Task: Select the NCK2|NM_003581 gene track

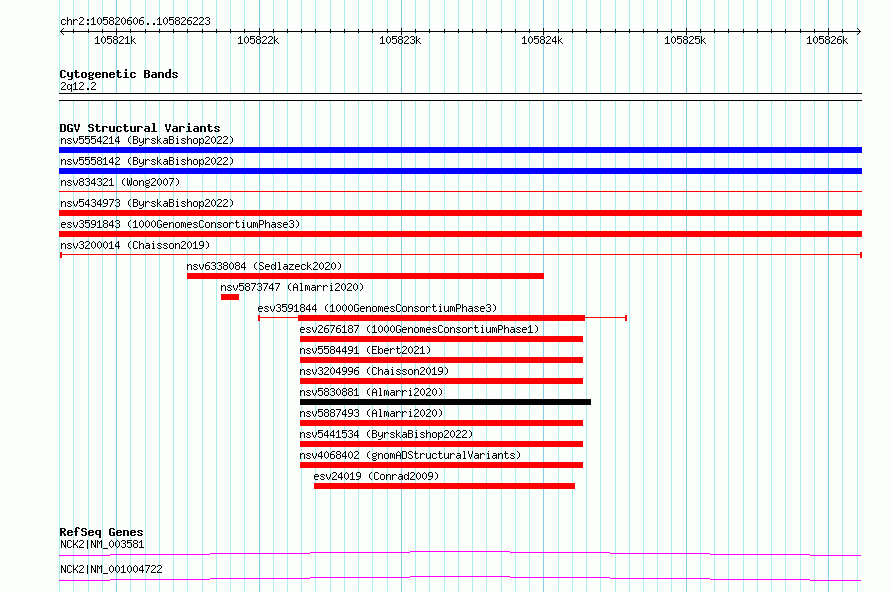Action: click(x=460, y=553)
